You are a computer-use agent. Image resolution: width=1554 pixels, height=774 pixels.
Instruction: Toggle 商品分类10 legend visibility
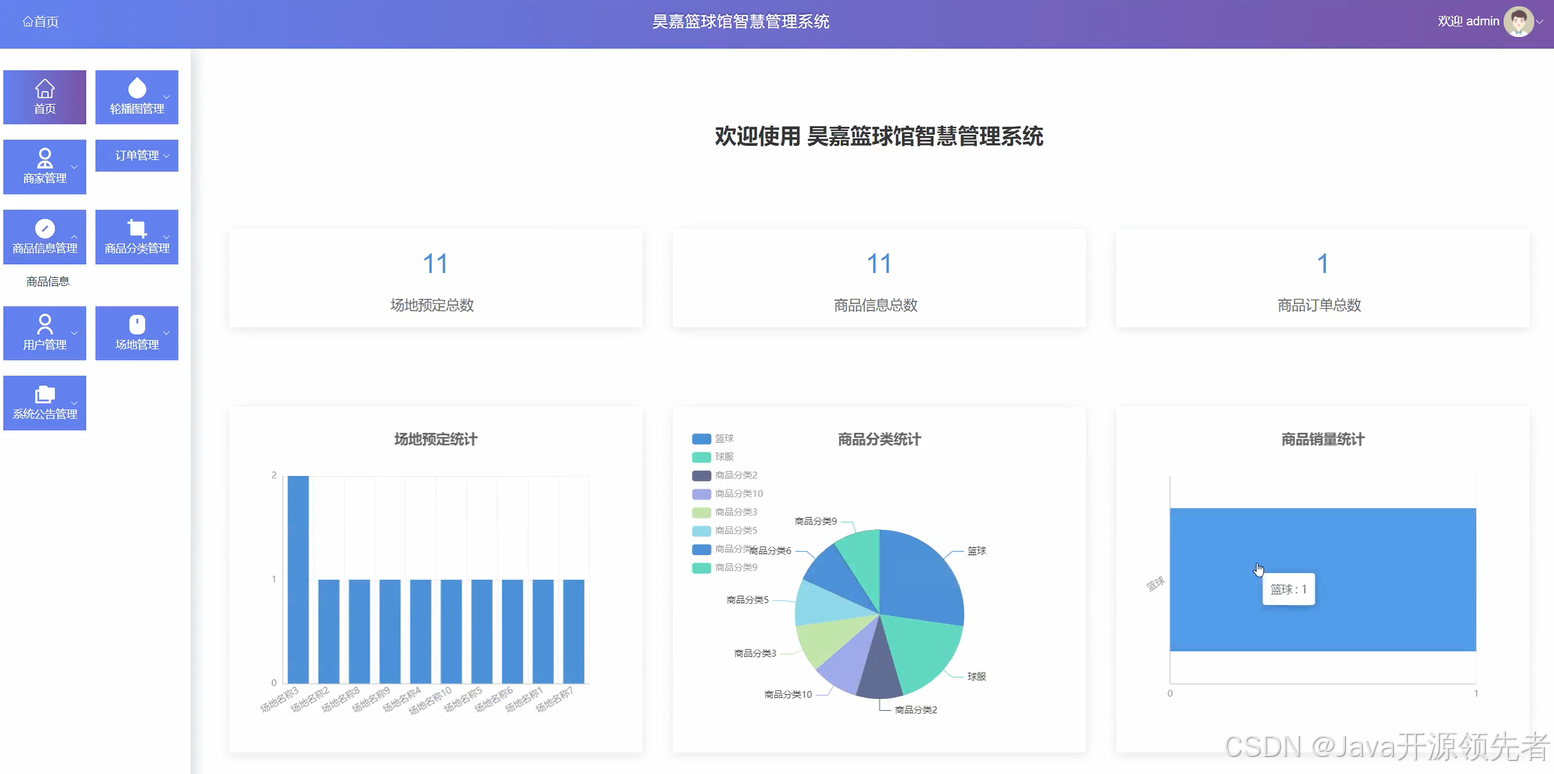point(722,493)
